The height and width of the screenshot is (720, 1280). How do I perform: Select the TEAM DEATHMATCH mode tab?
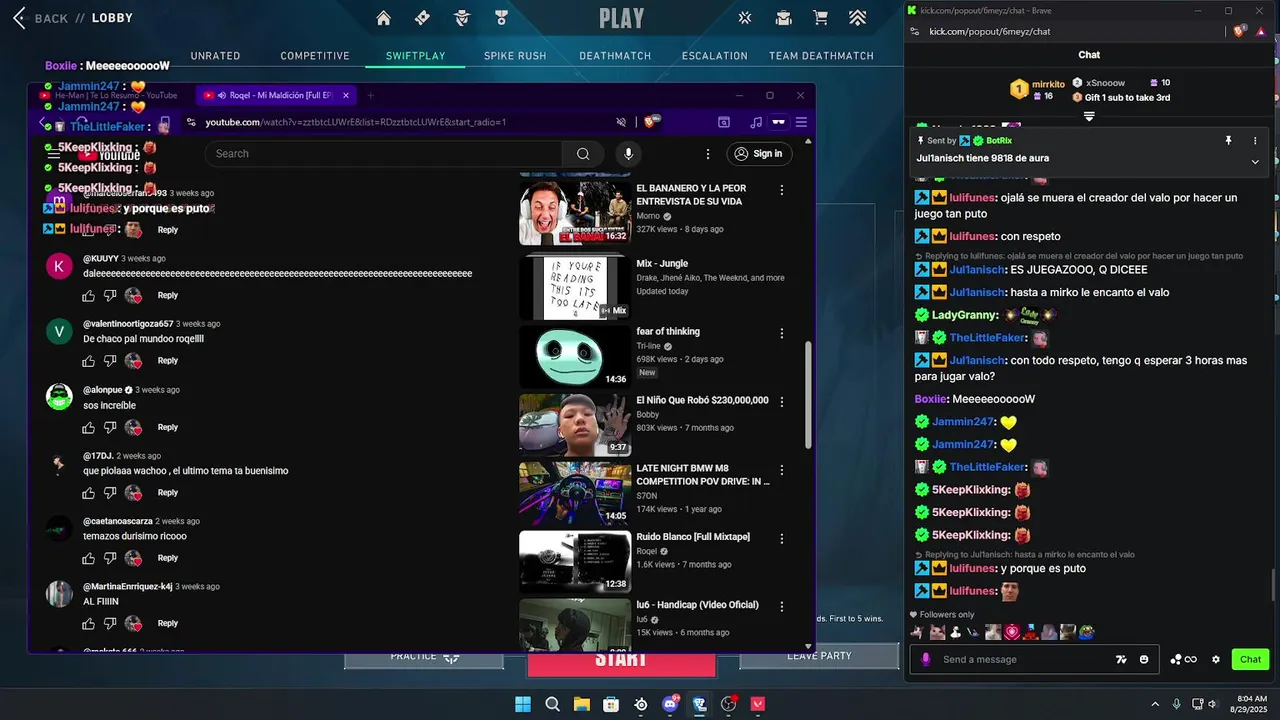(821, 56)
